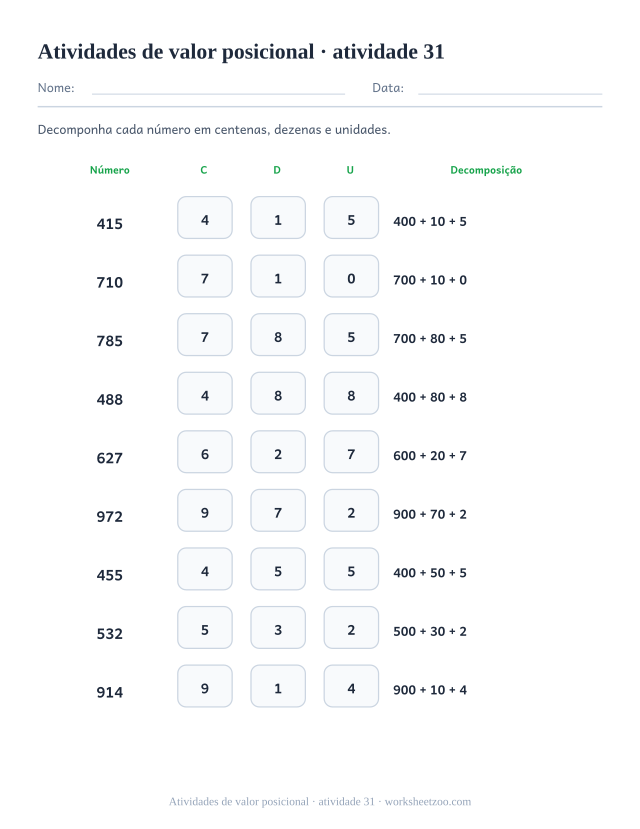Click the decomposition 600 + 20 + 7

pyautogui.click(x=430, y=456)
